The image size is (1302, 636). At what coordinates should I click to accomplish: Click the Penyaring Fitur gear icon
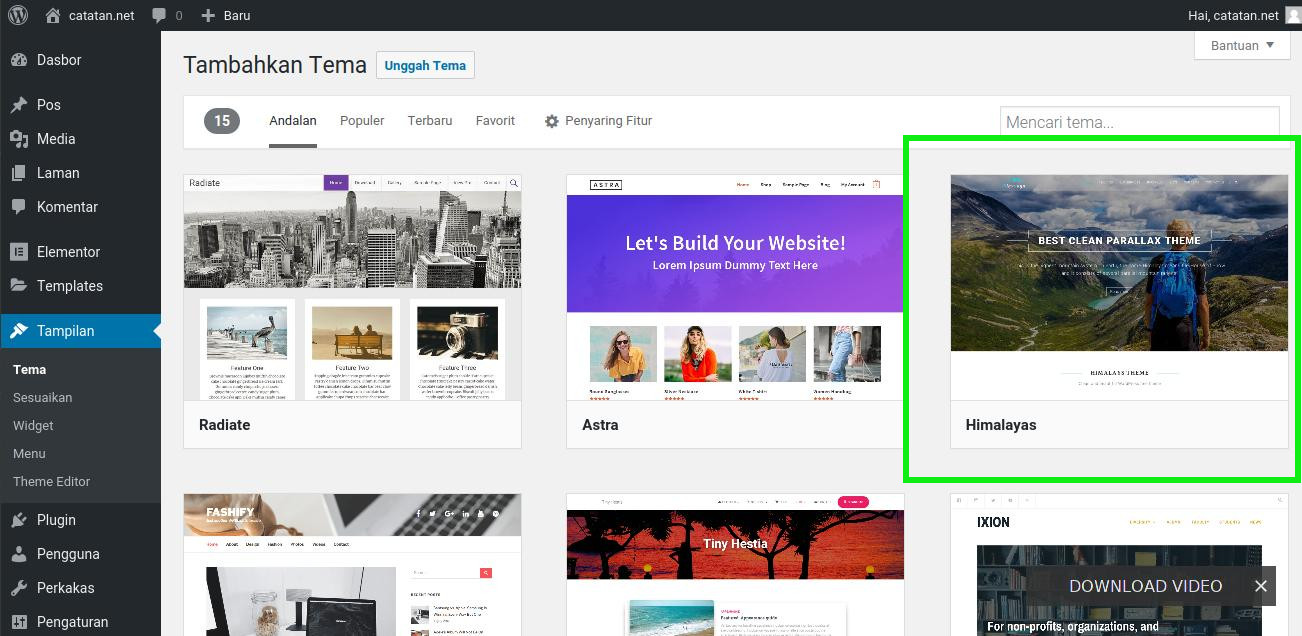pos(552,121)
